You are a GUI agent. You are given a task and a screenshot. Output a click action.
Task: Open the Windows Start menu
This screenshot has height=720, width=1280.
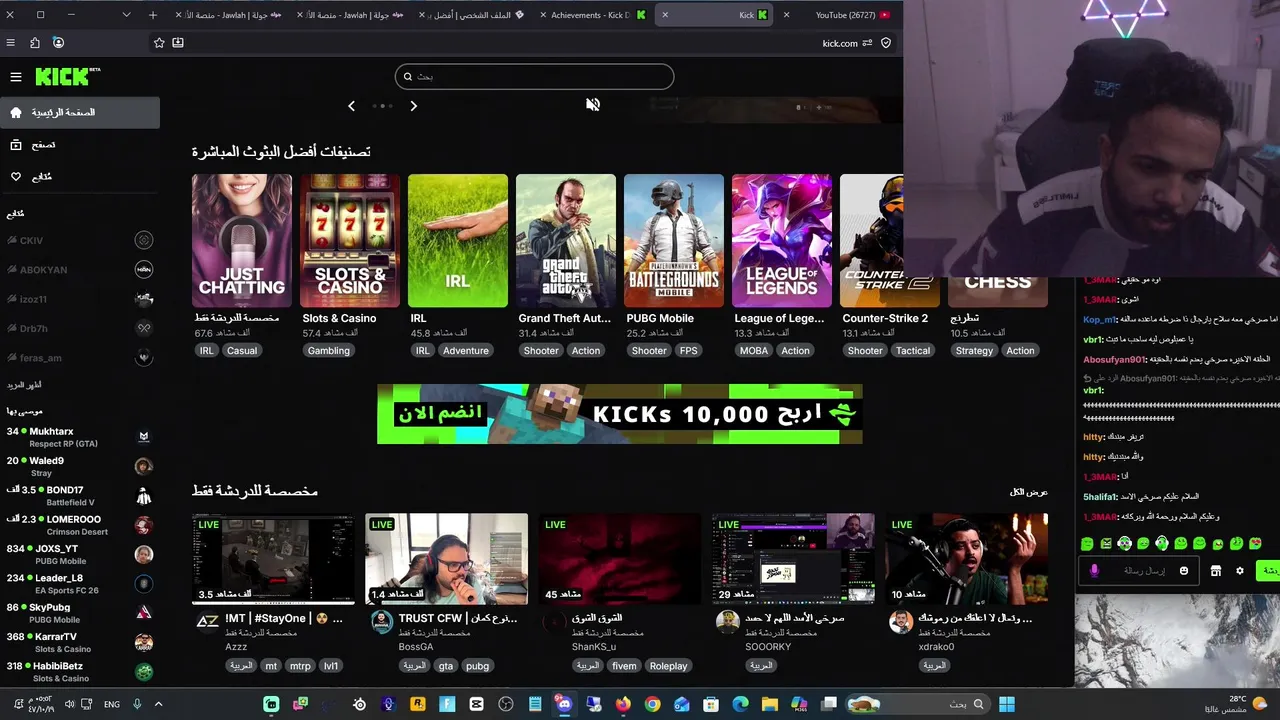[1007, 704]
